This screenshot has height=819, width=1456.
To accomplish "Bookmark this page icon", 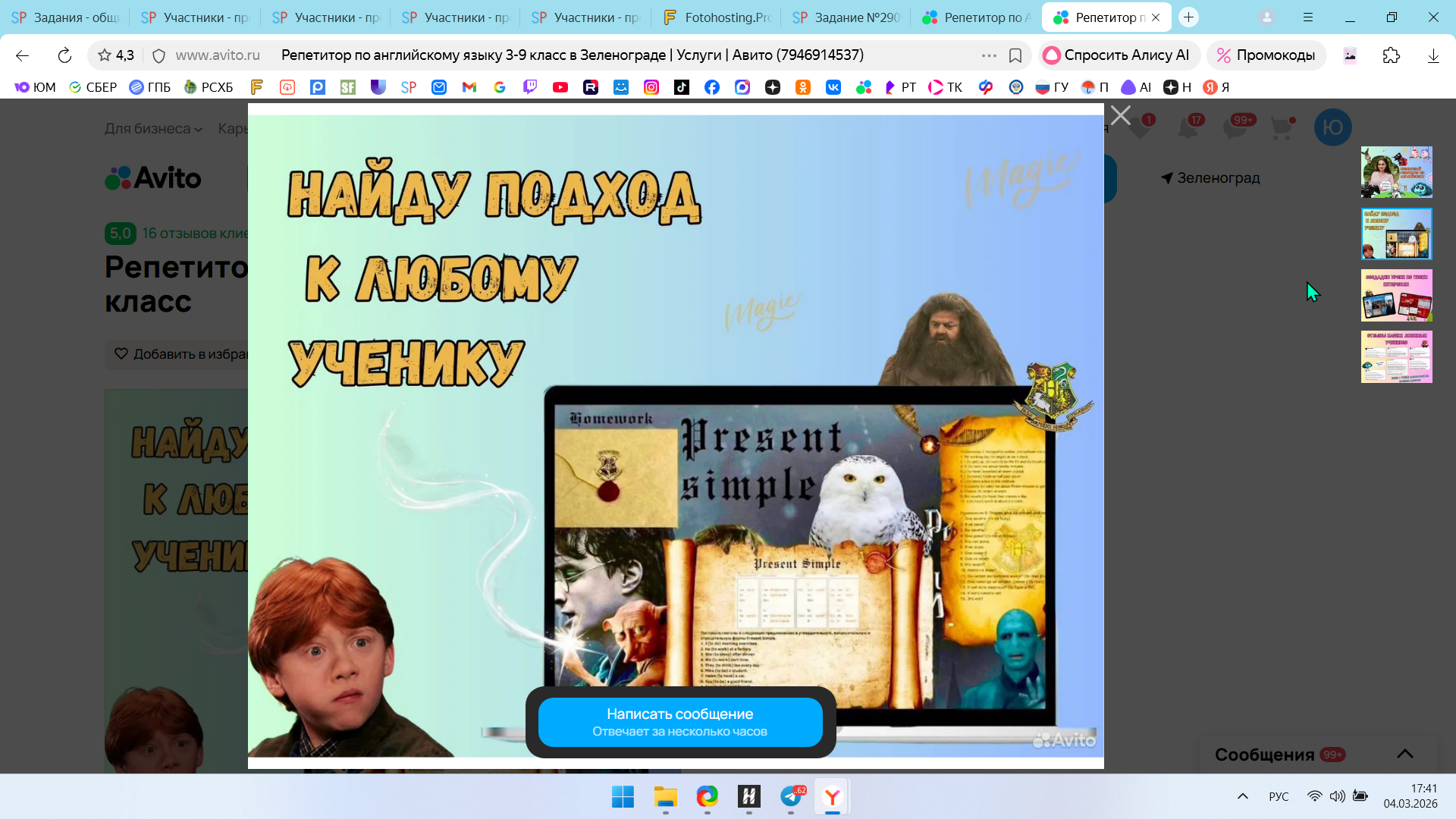I will (1015, 55).
